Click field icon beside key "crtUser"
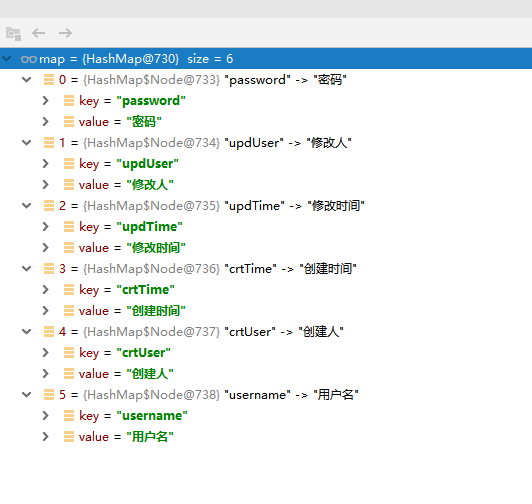Image resolution: width=532 pixels, height=504 pixels. click(x=69, y=353)
